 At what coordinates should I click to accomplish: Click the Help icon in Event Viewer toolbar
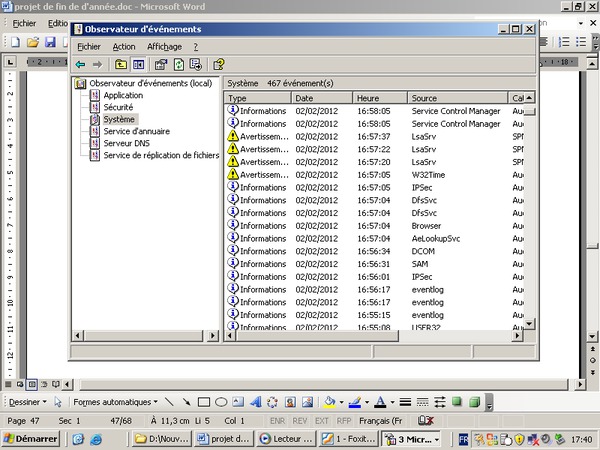pos(218,65)
